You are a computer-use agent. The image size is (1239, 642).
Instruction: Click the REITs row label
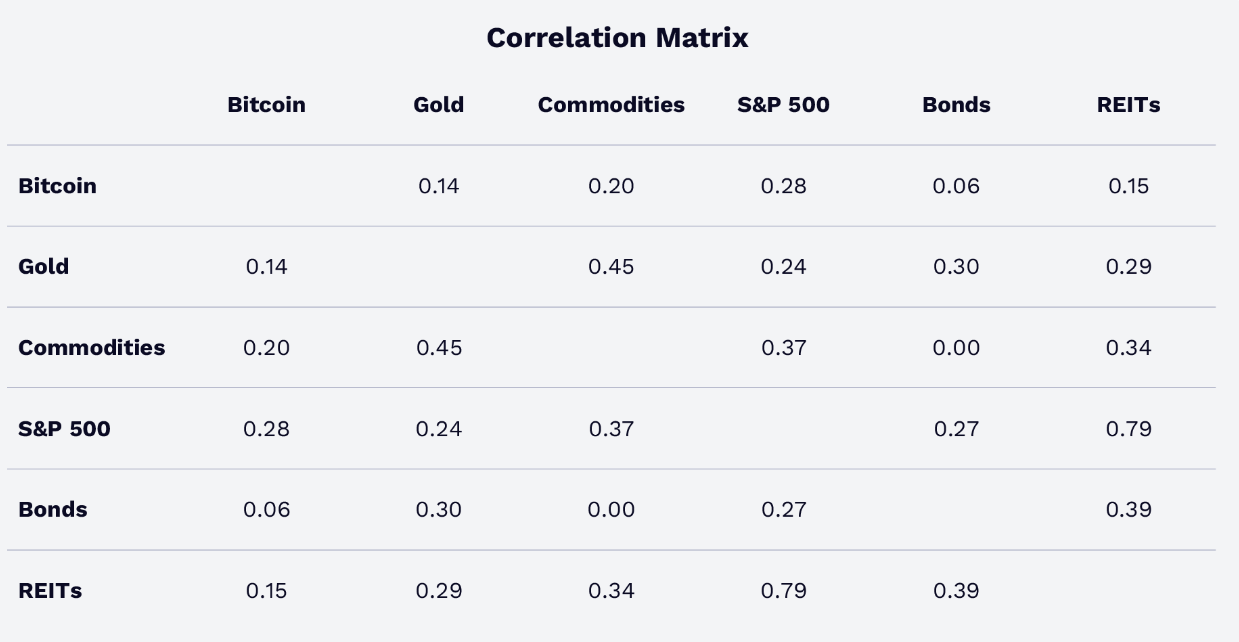50,591
